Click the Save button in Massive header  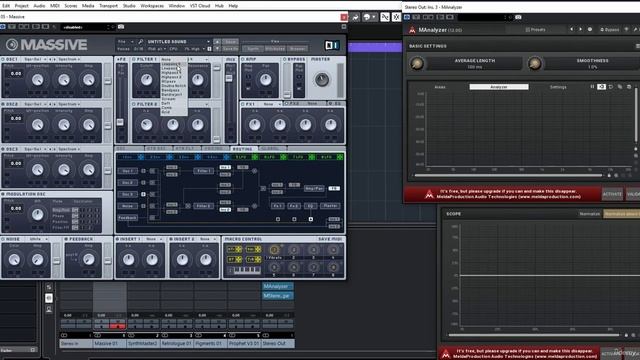(x=231, y=42)
